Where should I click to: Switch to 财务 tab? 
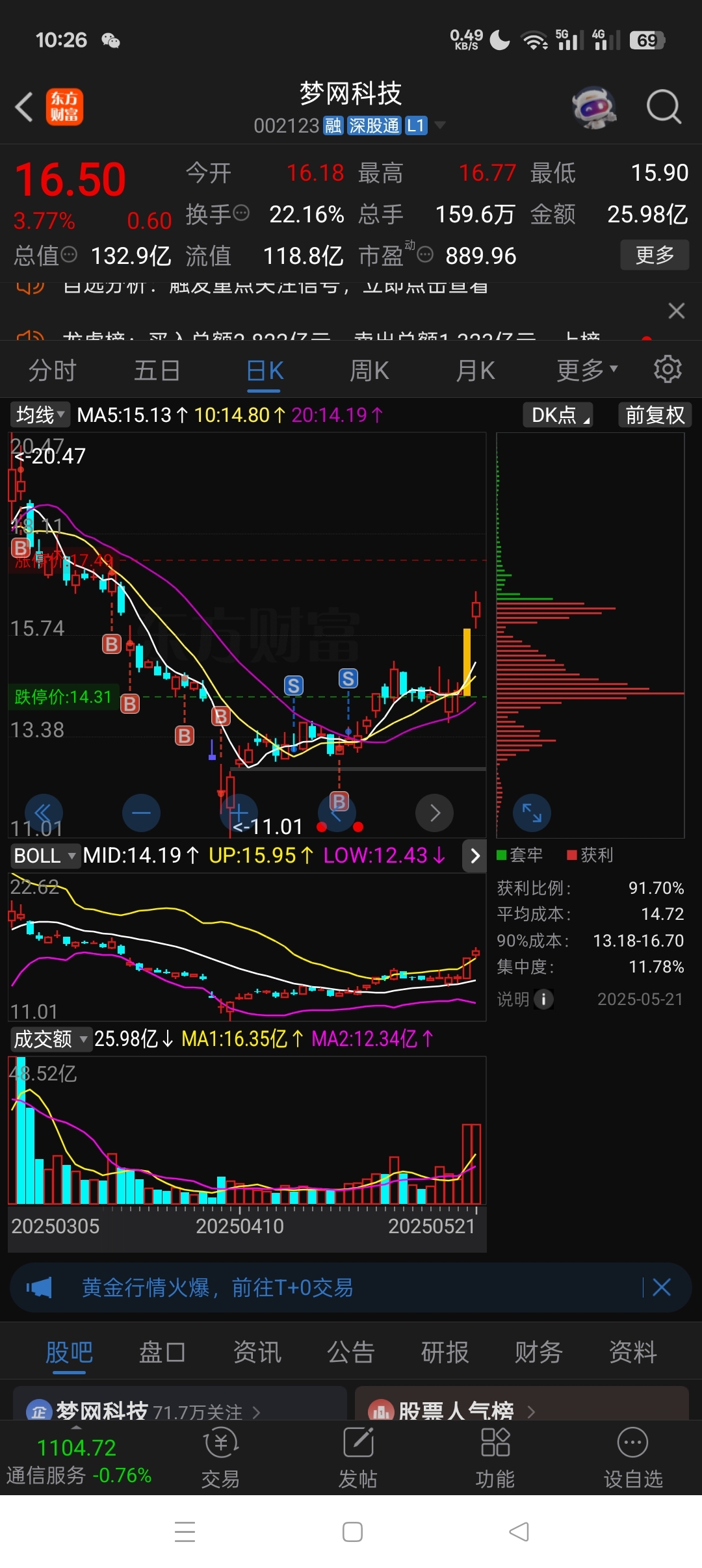click(539, 1352)
